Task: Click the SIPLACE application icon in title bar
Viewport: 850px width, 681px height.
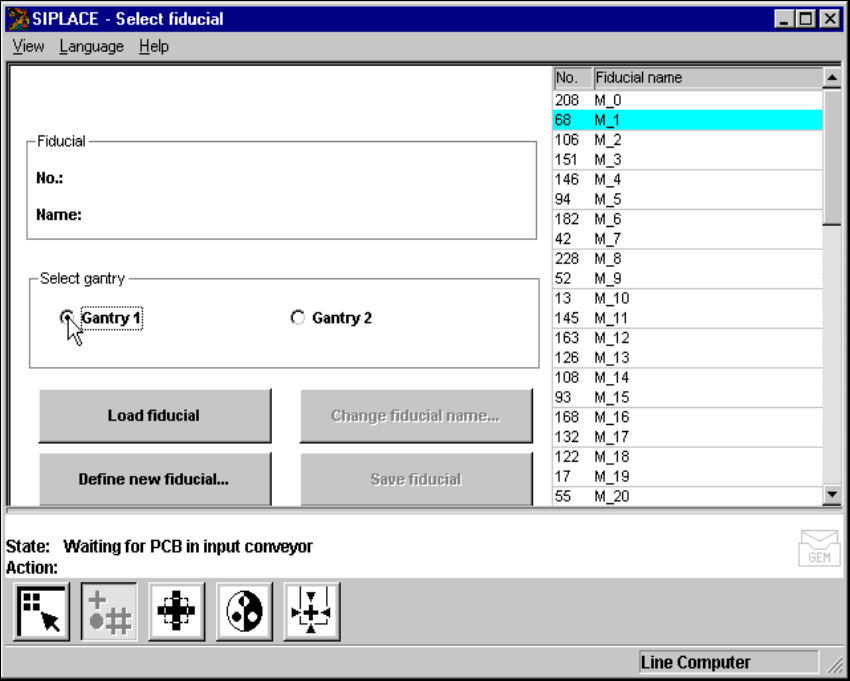Action: tap(17, 19)
